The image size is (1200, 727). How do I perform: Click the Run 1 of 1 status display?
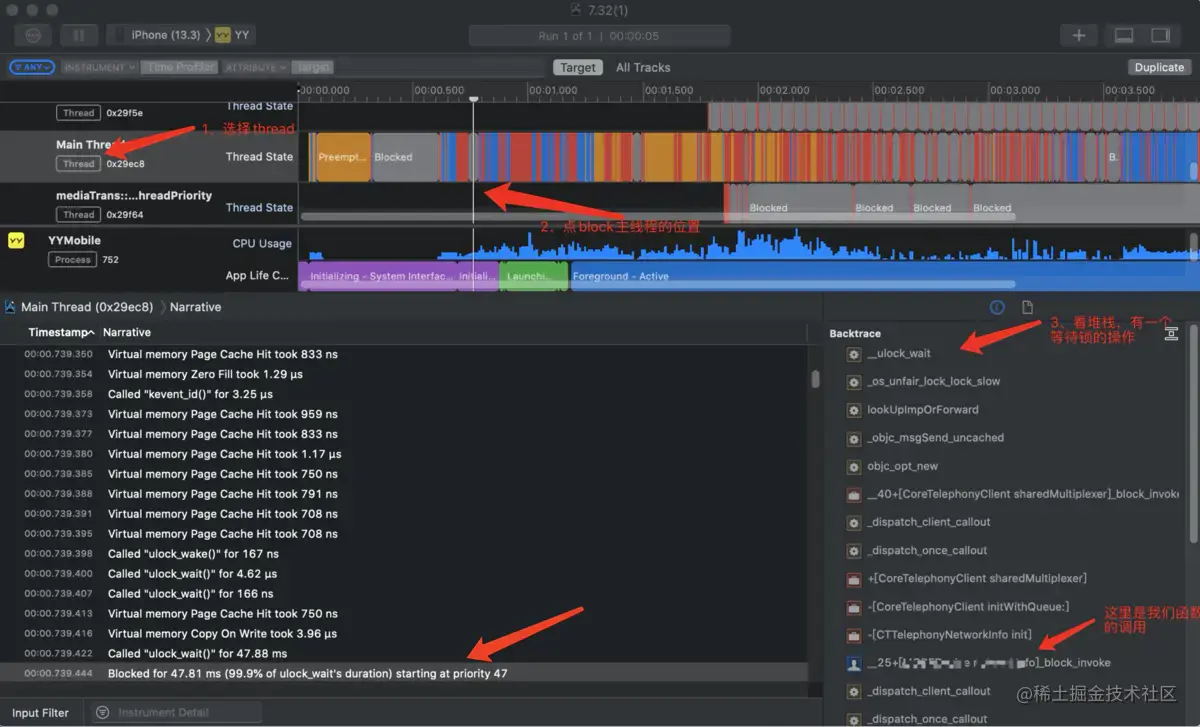tap(599, 35)
